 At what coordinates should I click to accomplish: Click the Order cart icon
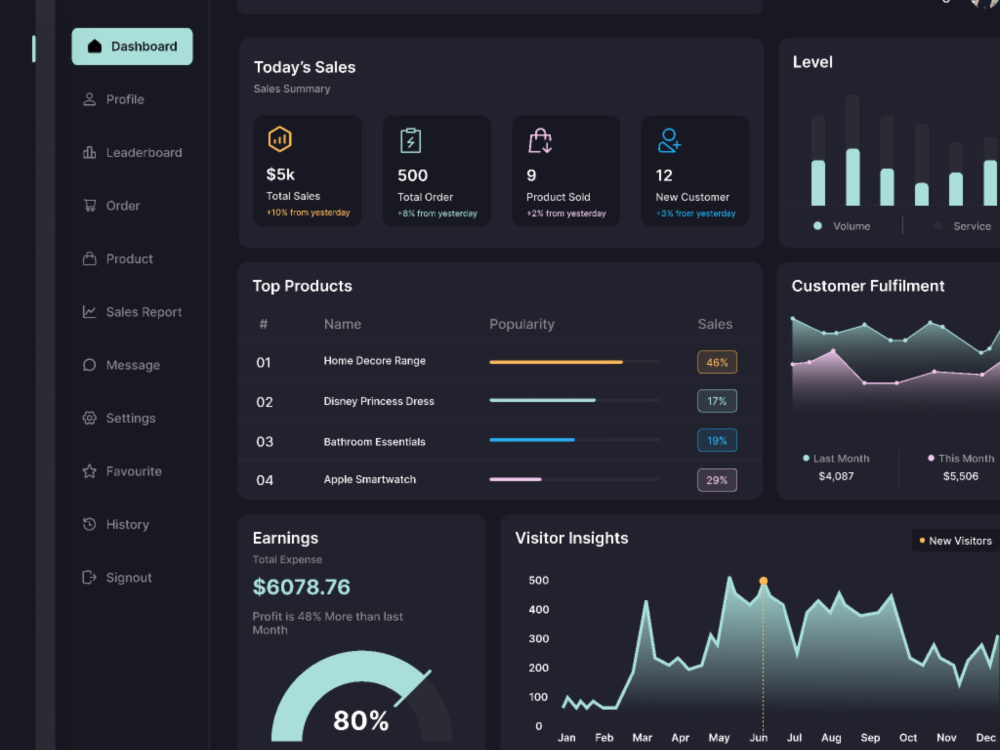[x=89, y=205]
